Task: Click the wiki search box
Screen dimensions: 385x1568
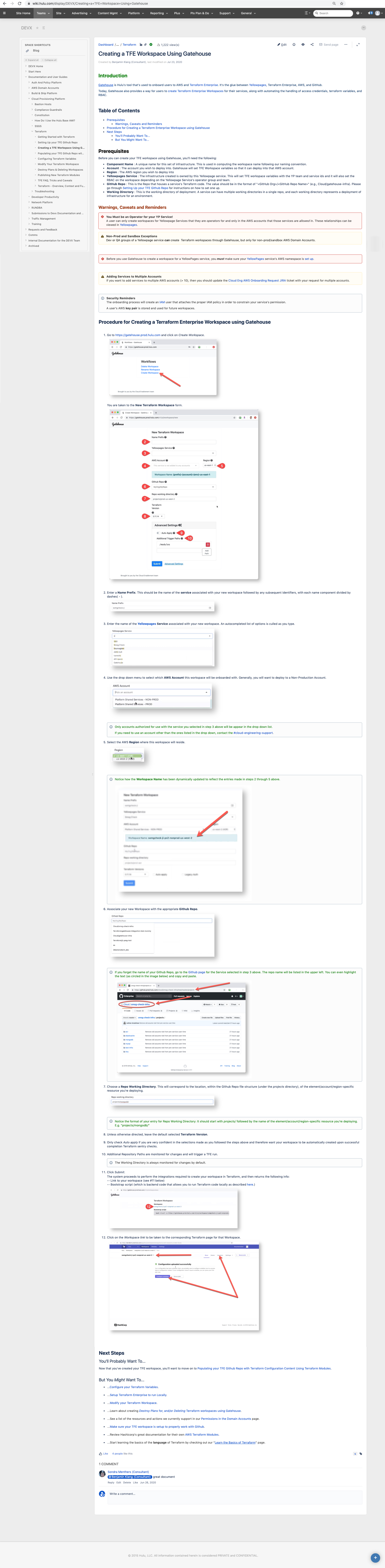Action: (333, 13)
